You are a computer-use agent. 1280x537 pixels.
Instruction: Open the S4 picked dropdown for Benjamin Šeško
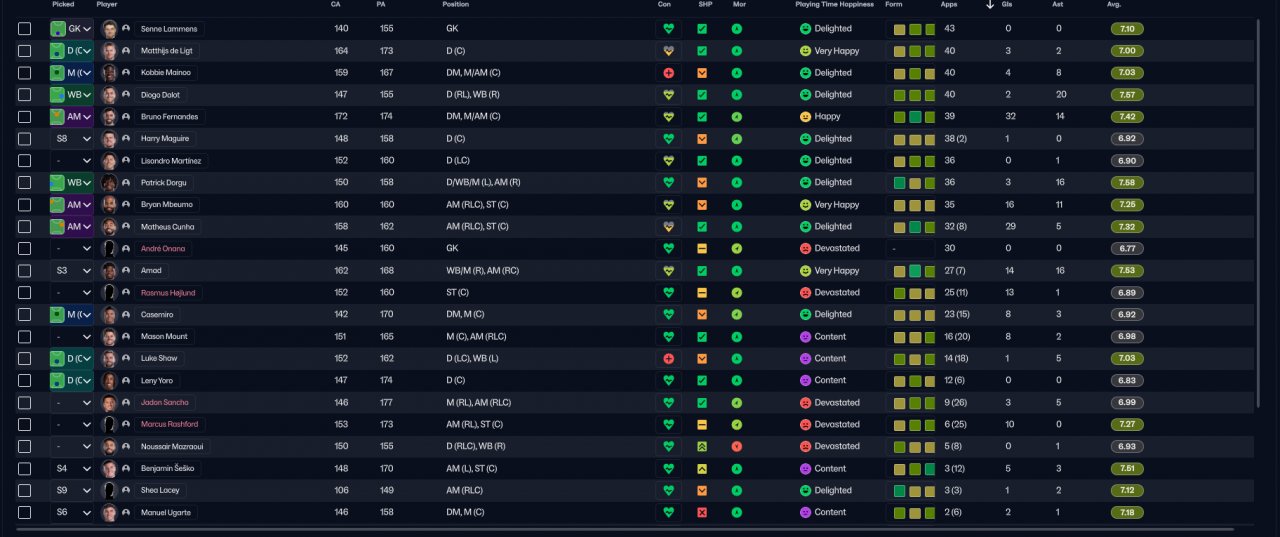71,469
